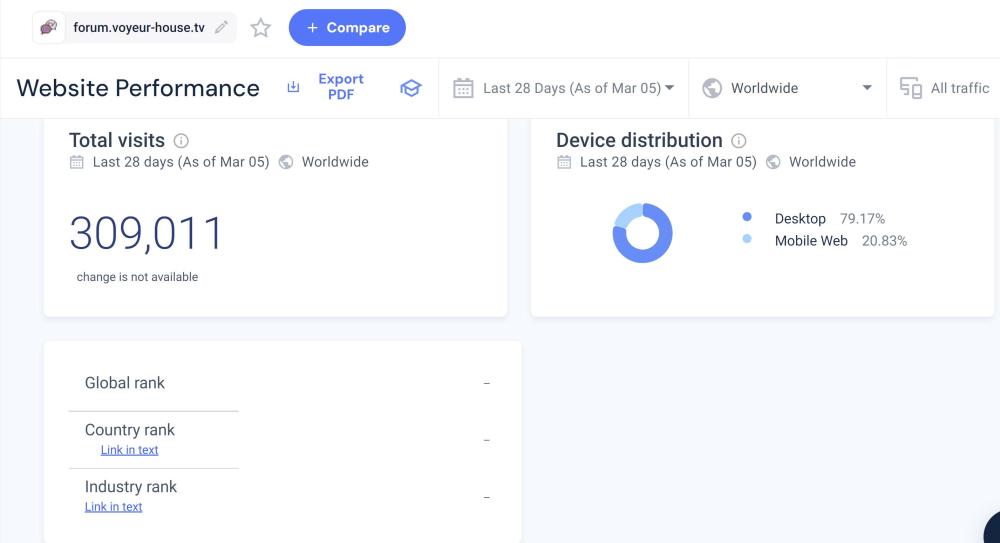This screenshot has width=1000, height=543.
Task: Click the Export PDF download icon
Action: pyautogui.click(x=293, y=88)
